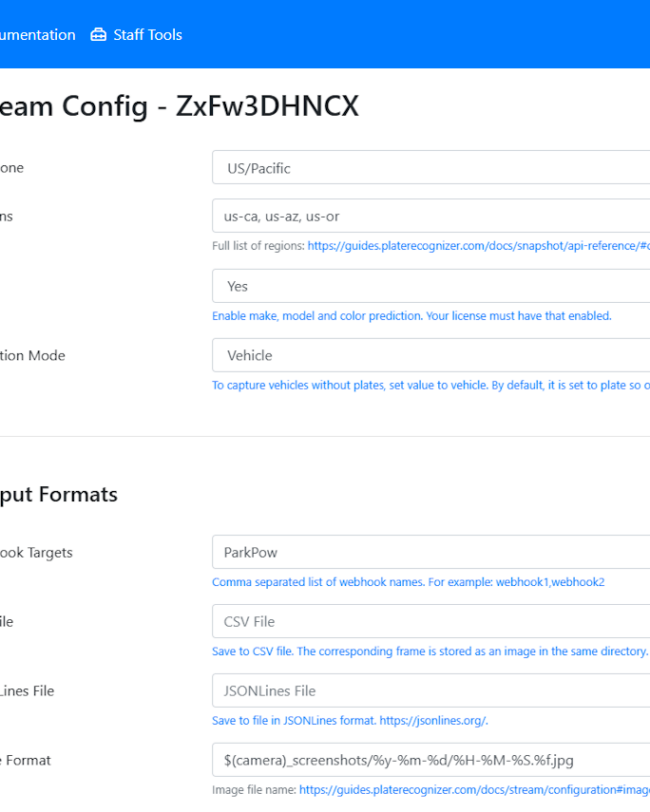Click the Stream Config ZxFw3DHNCX heading
The width and height of the screenshot is (650, 812).
pos(179,106)
